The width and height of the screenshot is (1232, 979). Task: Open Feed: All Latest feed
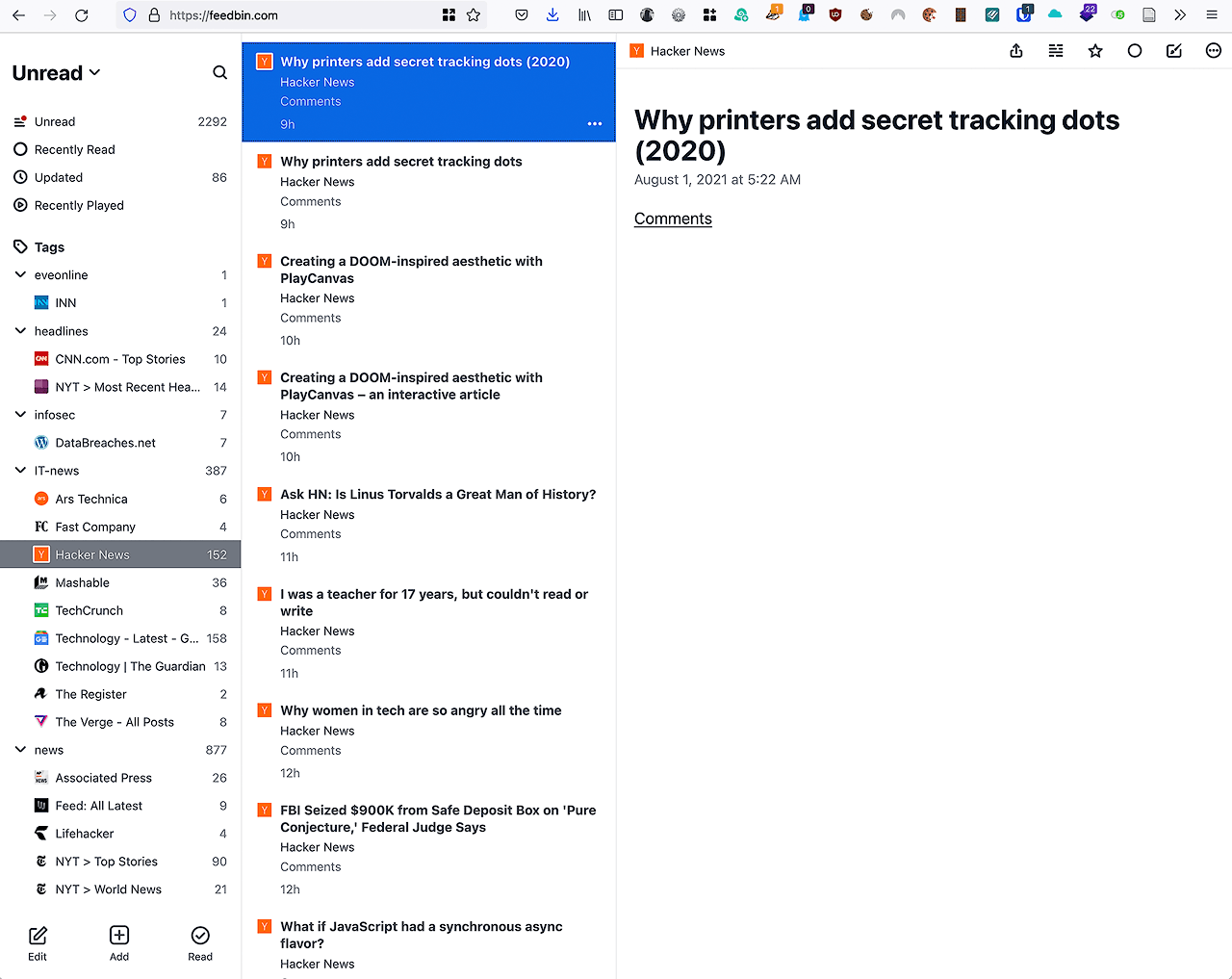coord(120,806)
